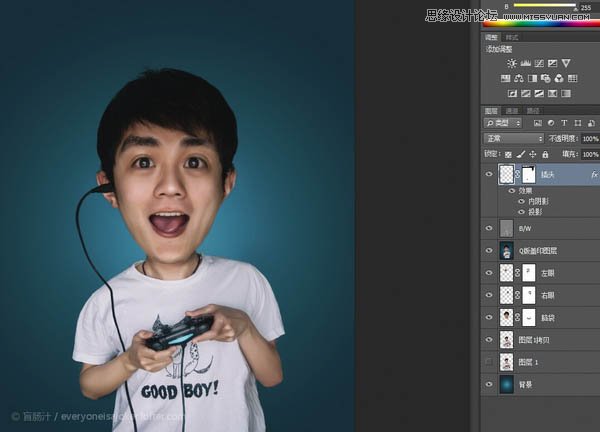Hide the 背景 background layer
Screen dimensions: 600x432
coord(489,384)
